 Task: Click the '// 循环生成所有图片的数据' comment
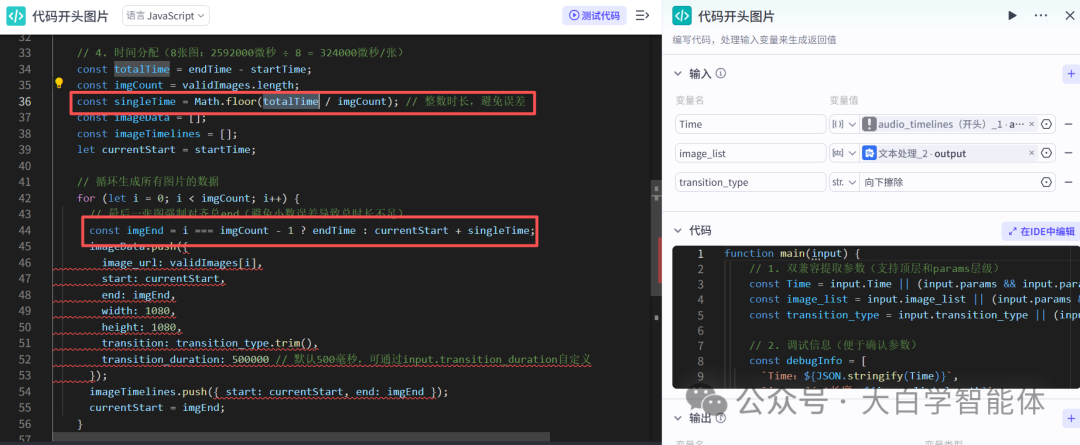(x=147, y=182)
